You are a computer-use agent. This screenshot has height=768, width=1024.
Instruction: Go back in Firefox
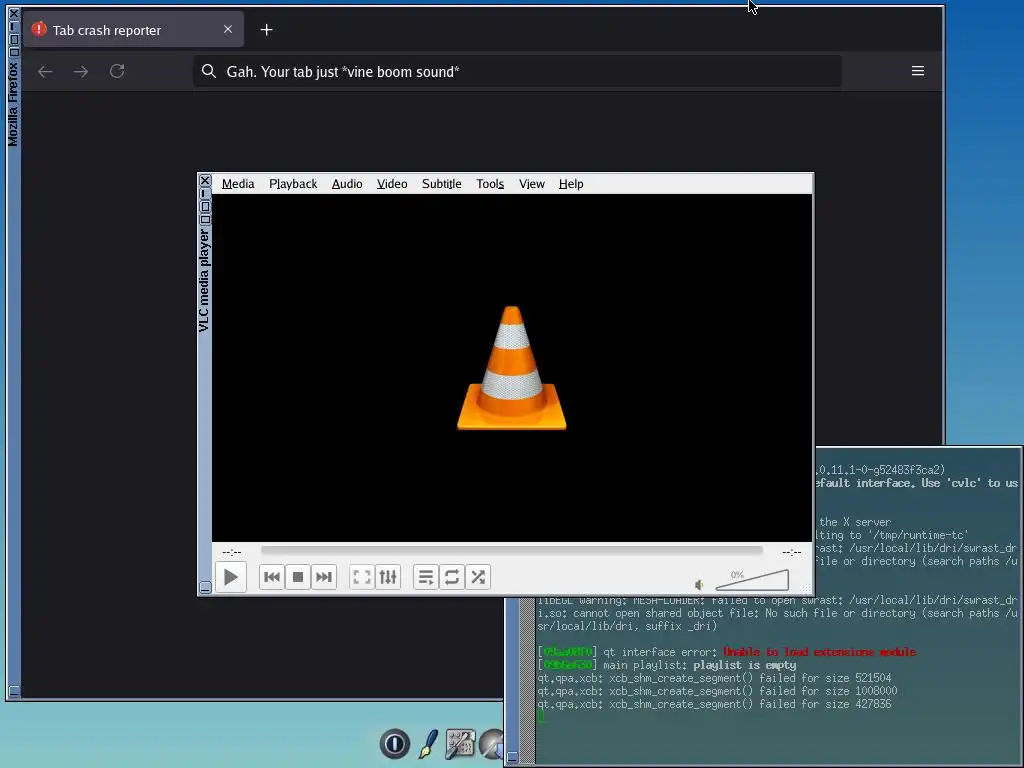point(45,71)
